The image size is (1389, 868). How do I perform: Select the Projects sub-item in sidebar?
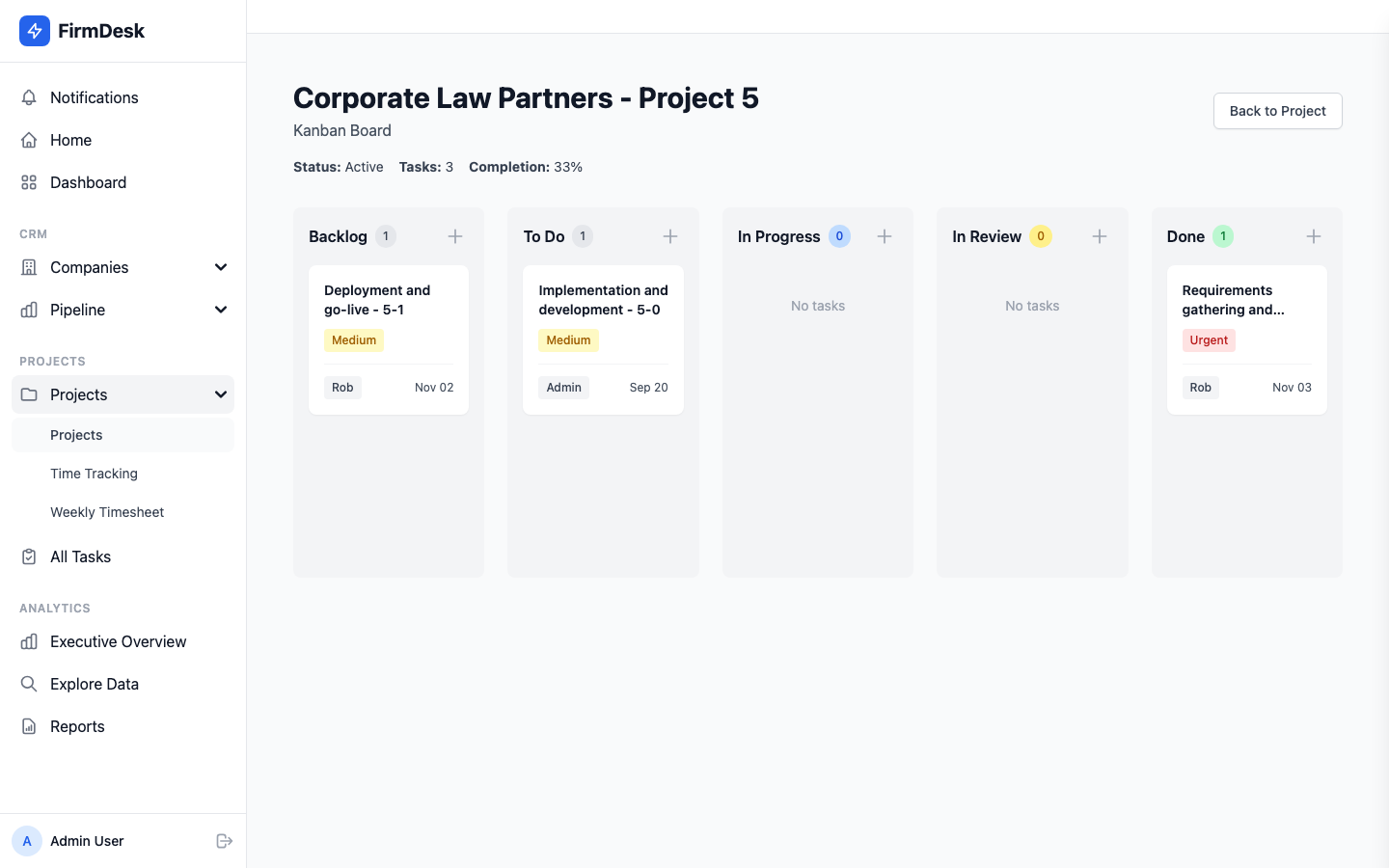76,435
